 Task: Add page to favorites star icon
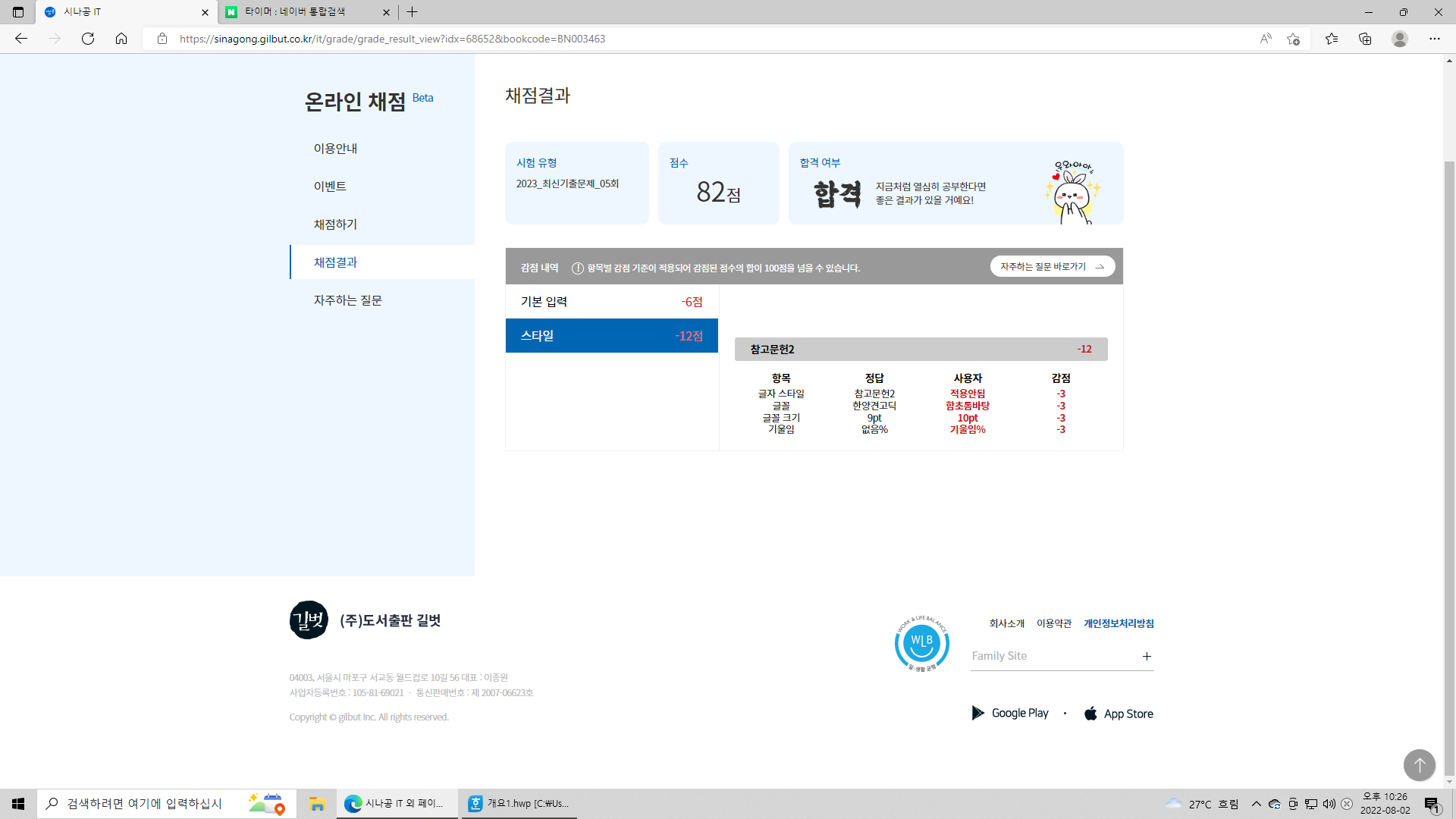(x=1294, y=39)
